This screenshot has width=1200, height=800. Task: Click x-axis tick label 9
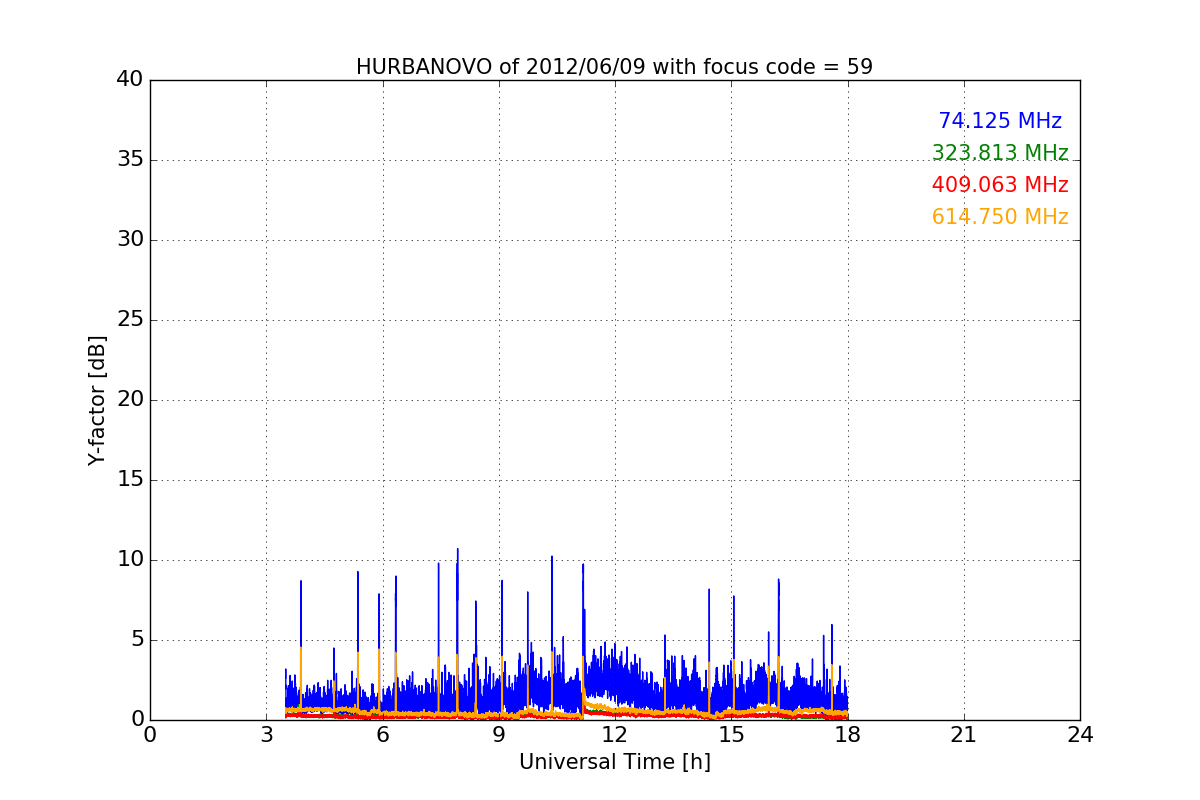(x=499, y=735)
